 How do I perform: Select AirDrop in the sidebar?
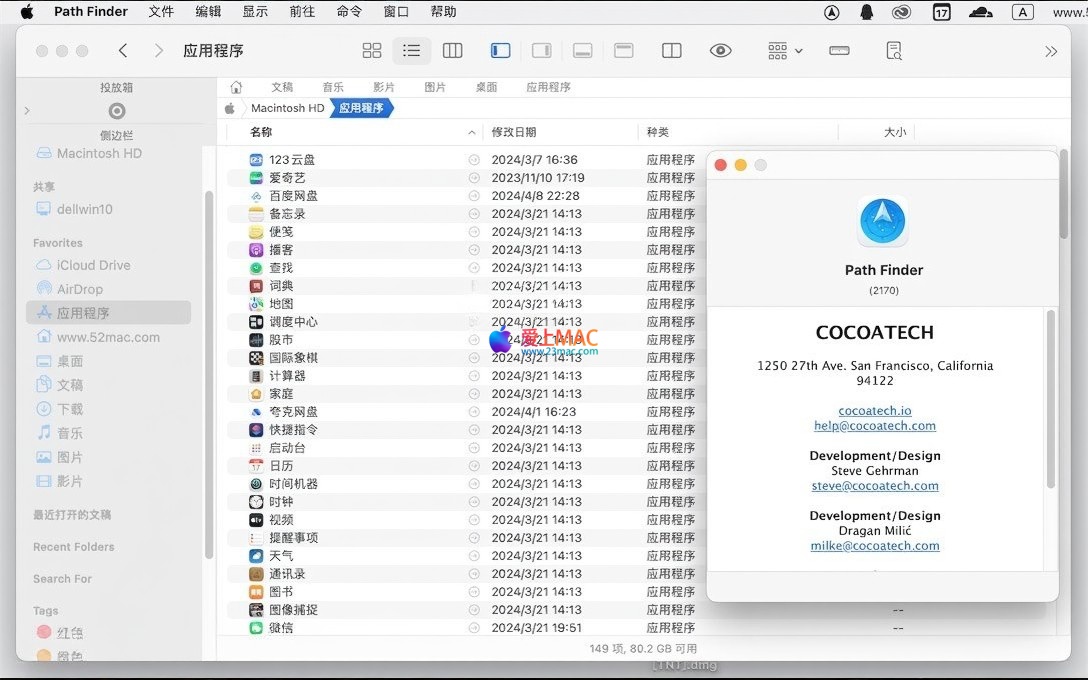click(x=80, y=289)
